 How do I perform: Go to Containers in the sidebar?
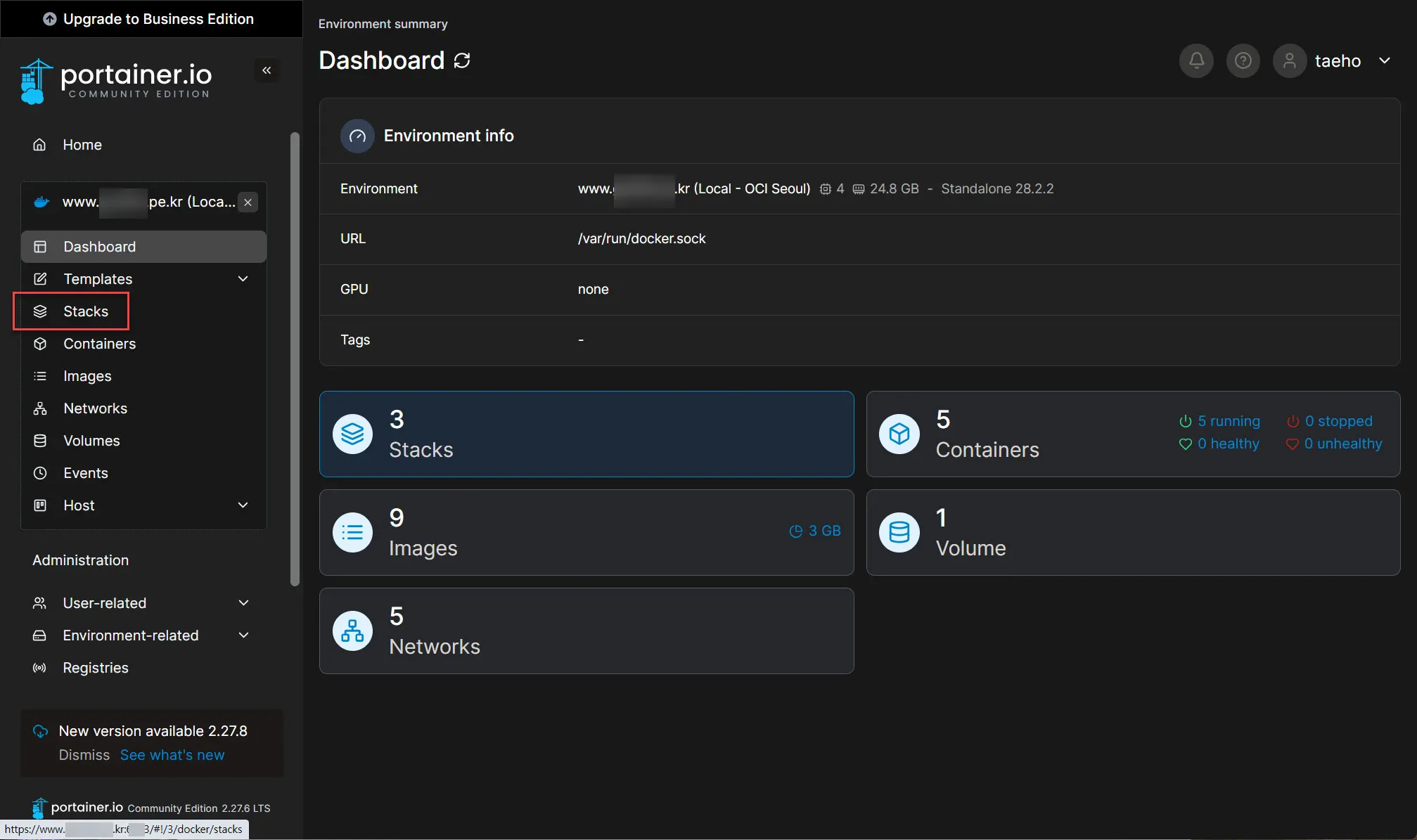tap(99, 344)
